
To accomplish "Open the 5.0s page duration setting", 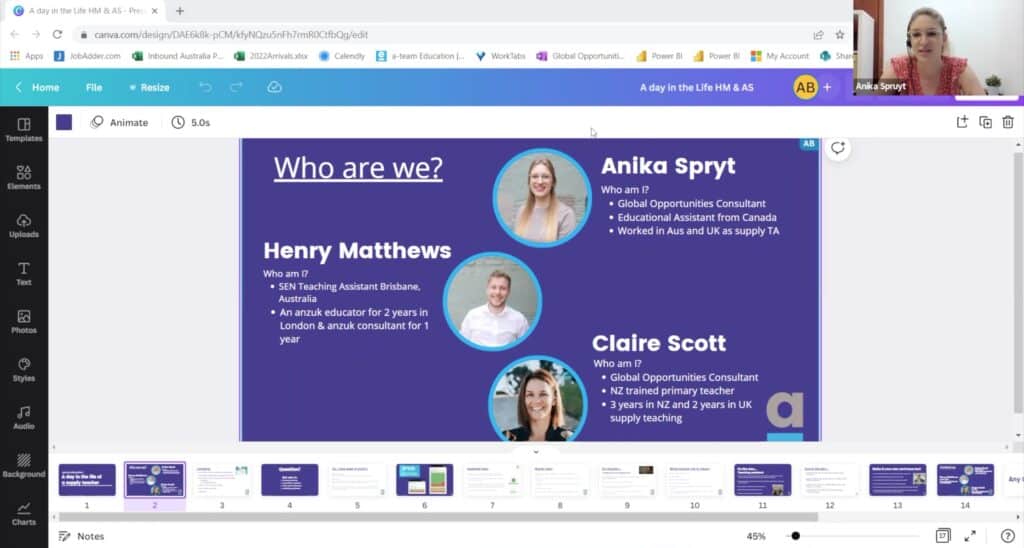I will 191,122.
